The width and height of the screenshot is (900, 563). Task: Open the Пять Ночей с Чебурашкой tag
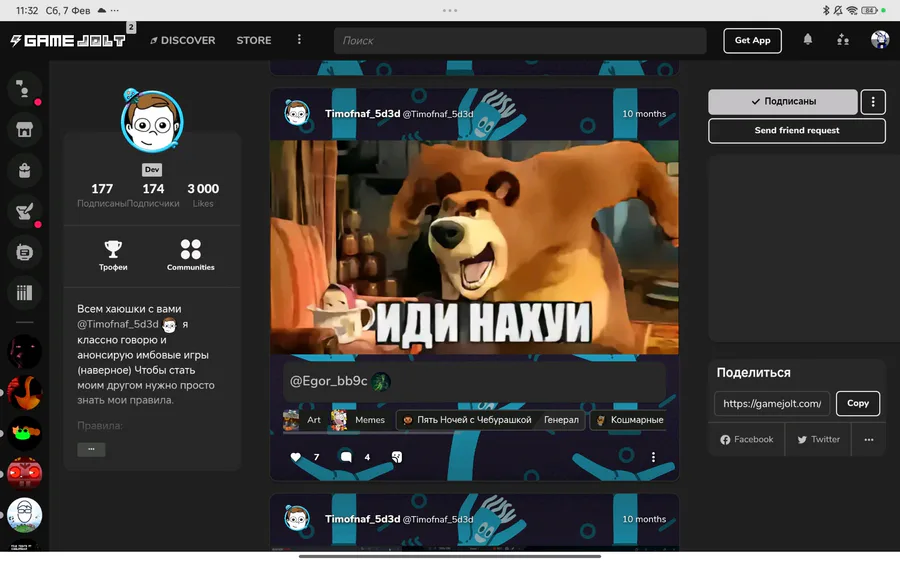point(490,420)
